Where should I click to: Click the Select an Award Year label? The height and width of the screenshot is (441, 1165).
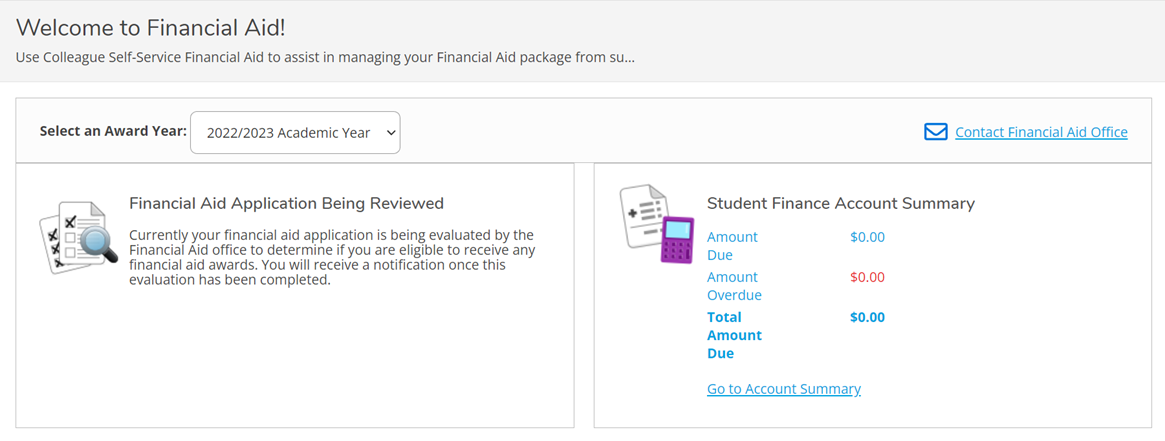pyautogui.click(x=113, y=131)
